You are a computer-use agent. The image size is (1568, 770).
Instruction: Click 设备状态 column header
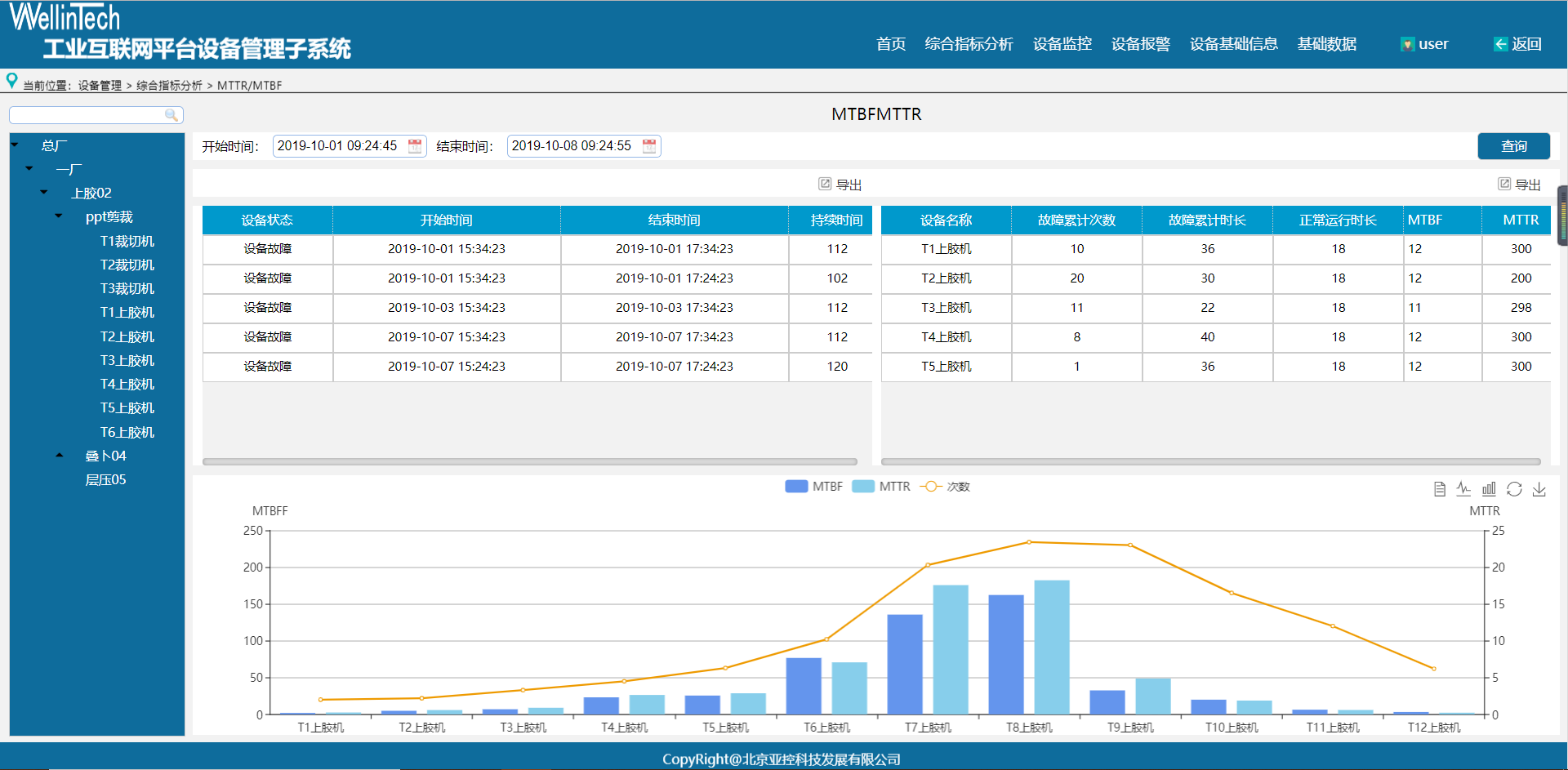click(267, 220)
